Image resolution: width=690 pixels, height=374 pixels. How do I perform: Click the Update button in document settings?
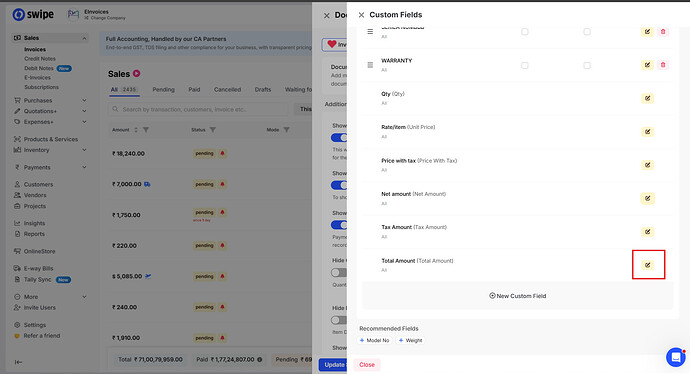[333, 365]
